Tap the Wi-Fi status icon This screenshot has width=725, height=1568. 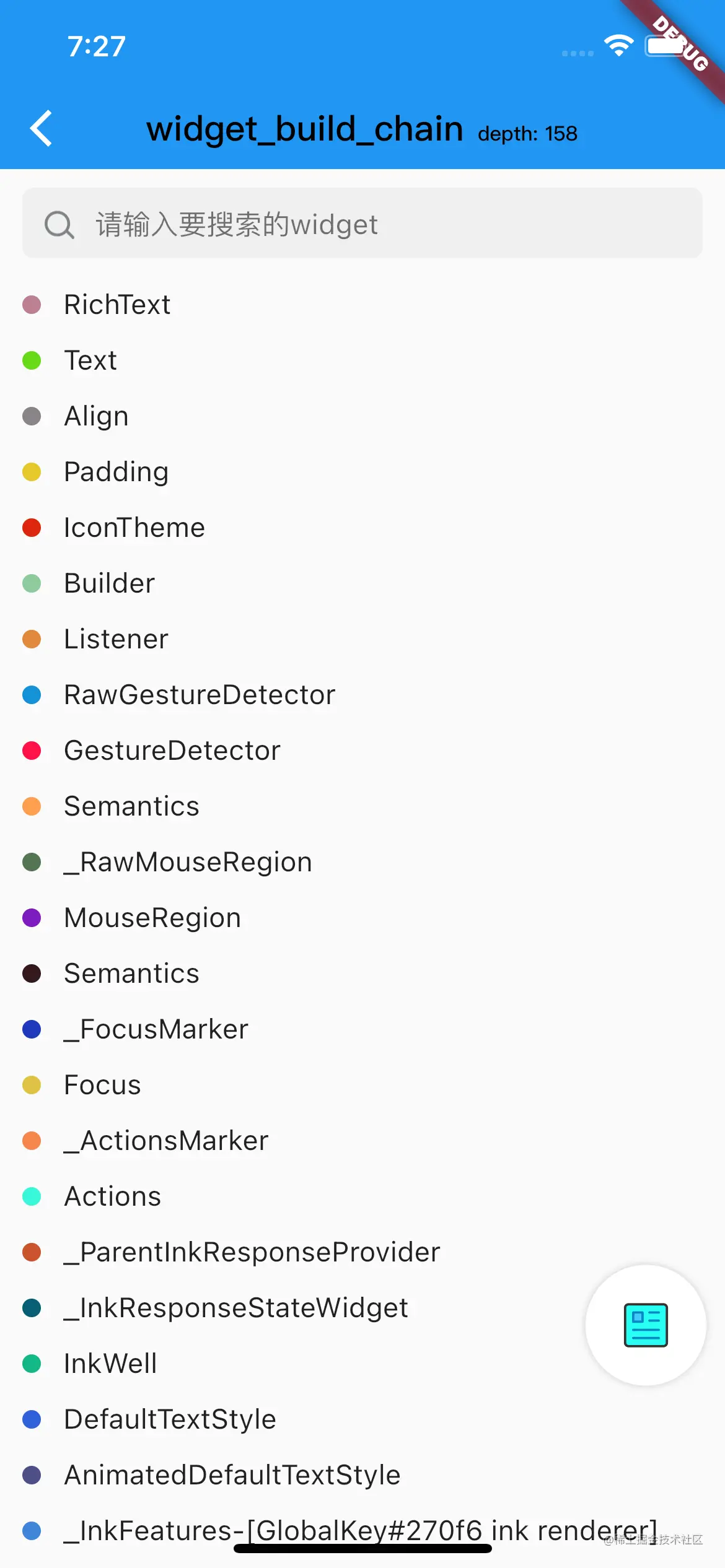tap(618, 45)
